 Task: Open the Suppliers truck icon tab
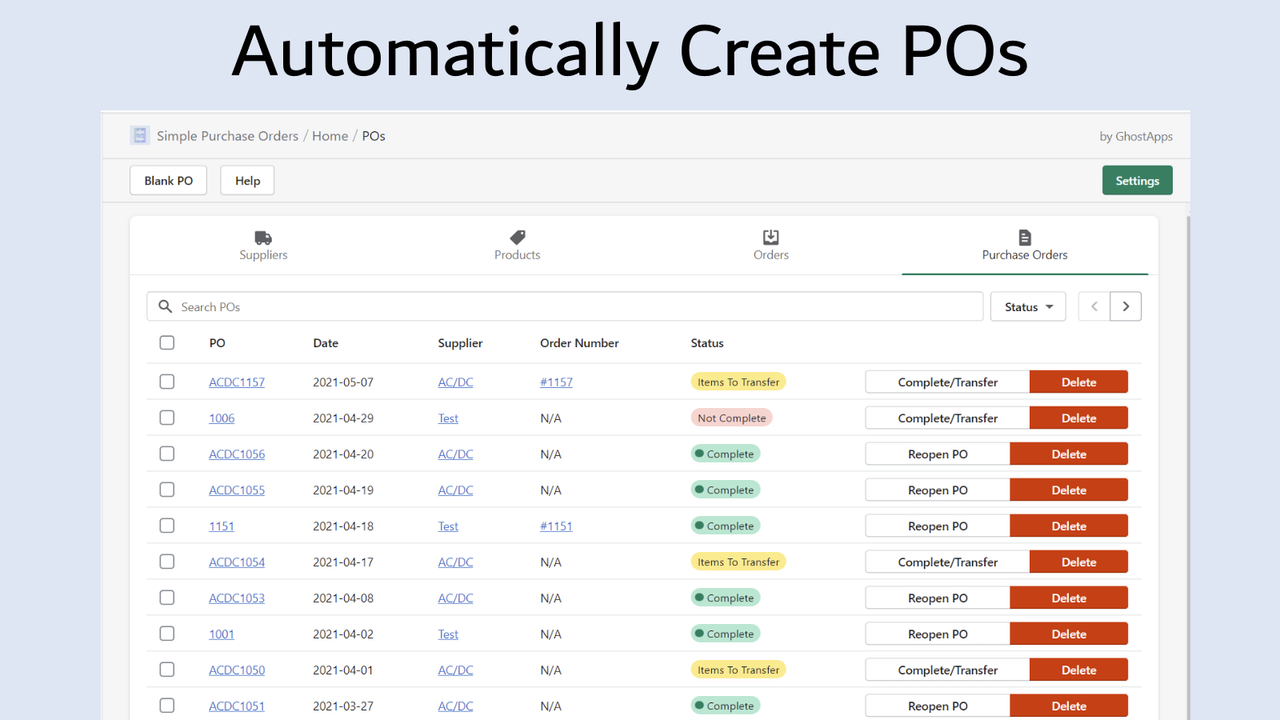click(263, 238)
